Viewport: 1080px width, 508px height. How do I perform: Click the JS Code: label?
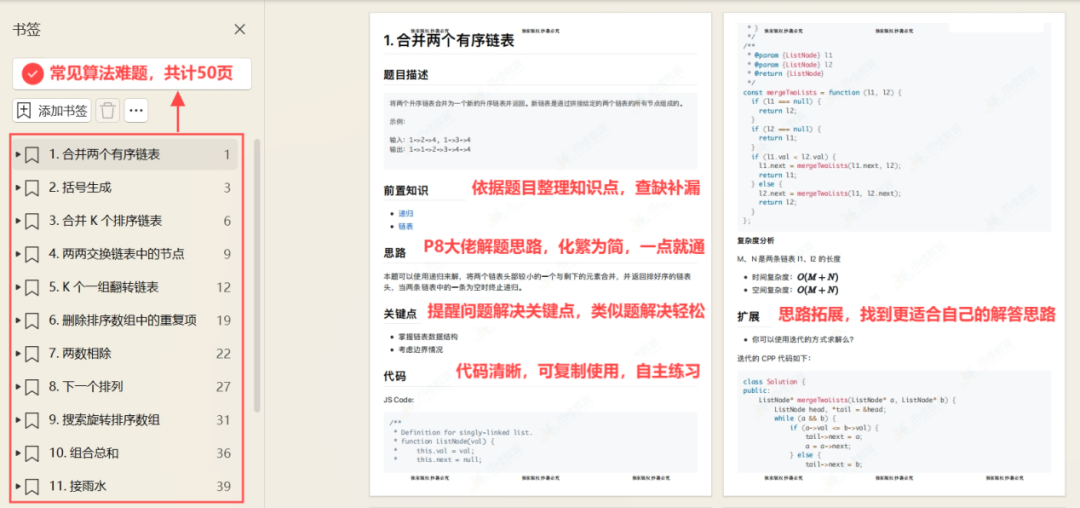398,399
